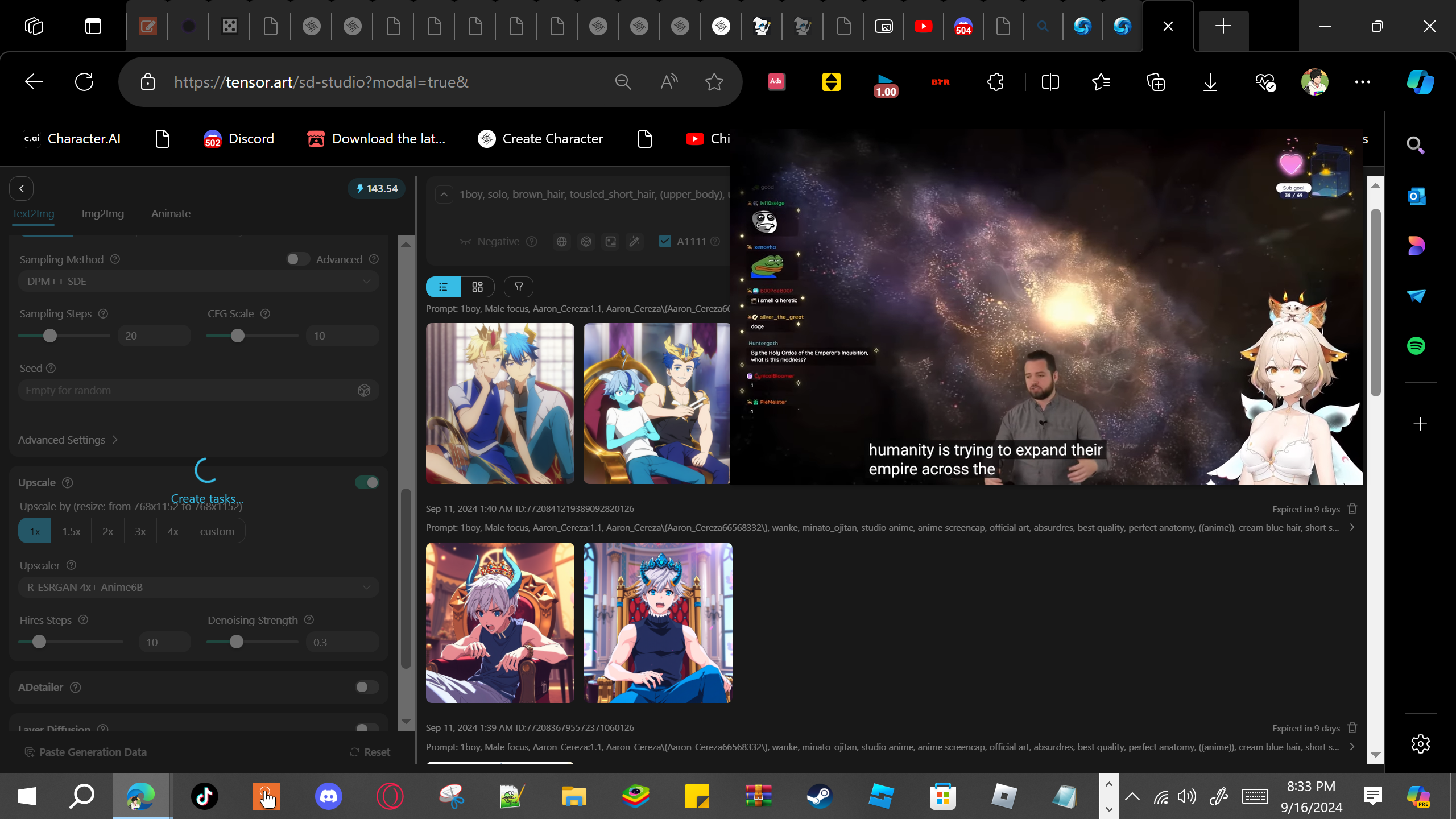Open Discord from the taskbar
The image size is (1456, 819).
click(x=329, y=796)
